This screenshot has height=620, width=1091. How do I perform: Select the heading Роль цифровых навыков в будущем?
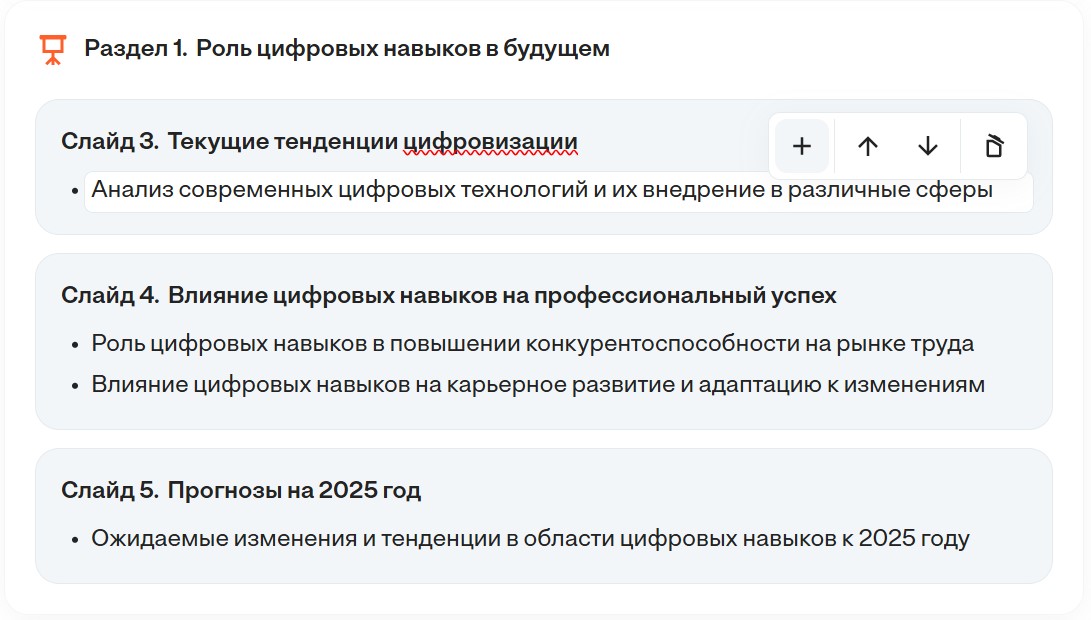click(x=405, y=45)
